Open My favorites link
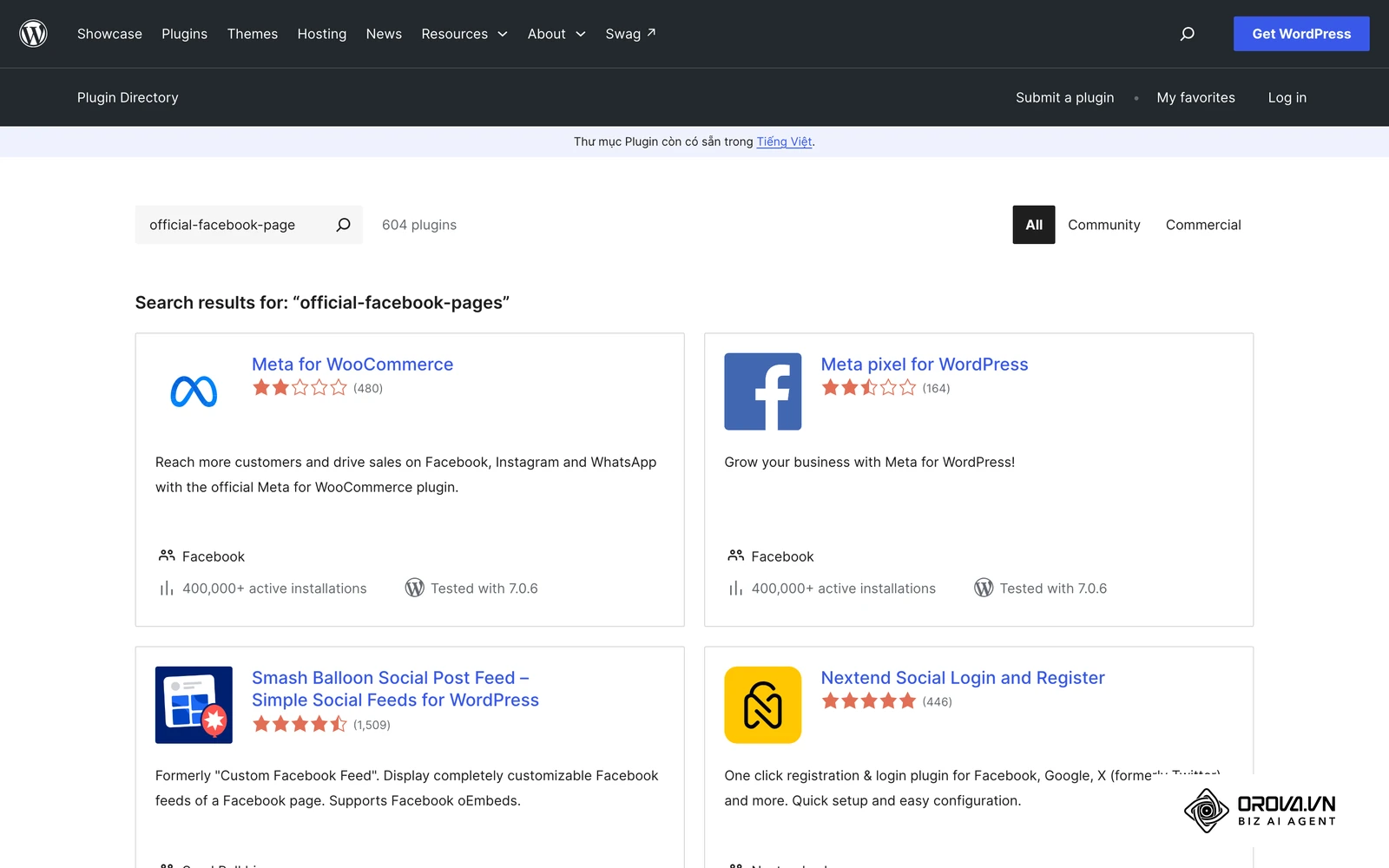The image size is (1389, 868). (1195, 97)
